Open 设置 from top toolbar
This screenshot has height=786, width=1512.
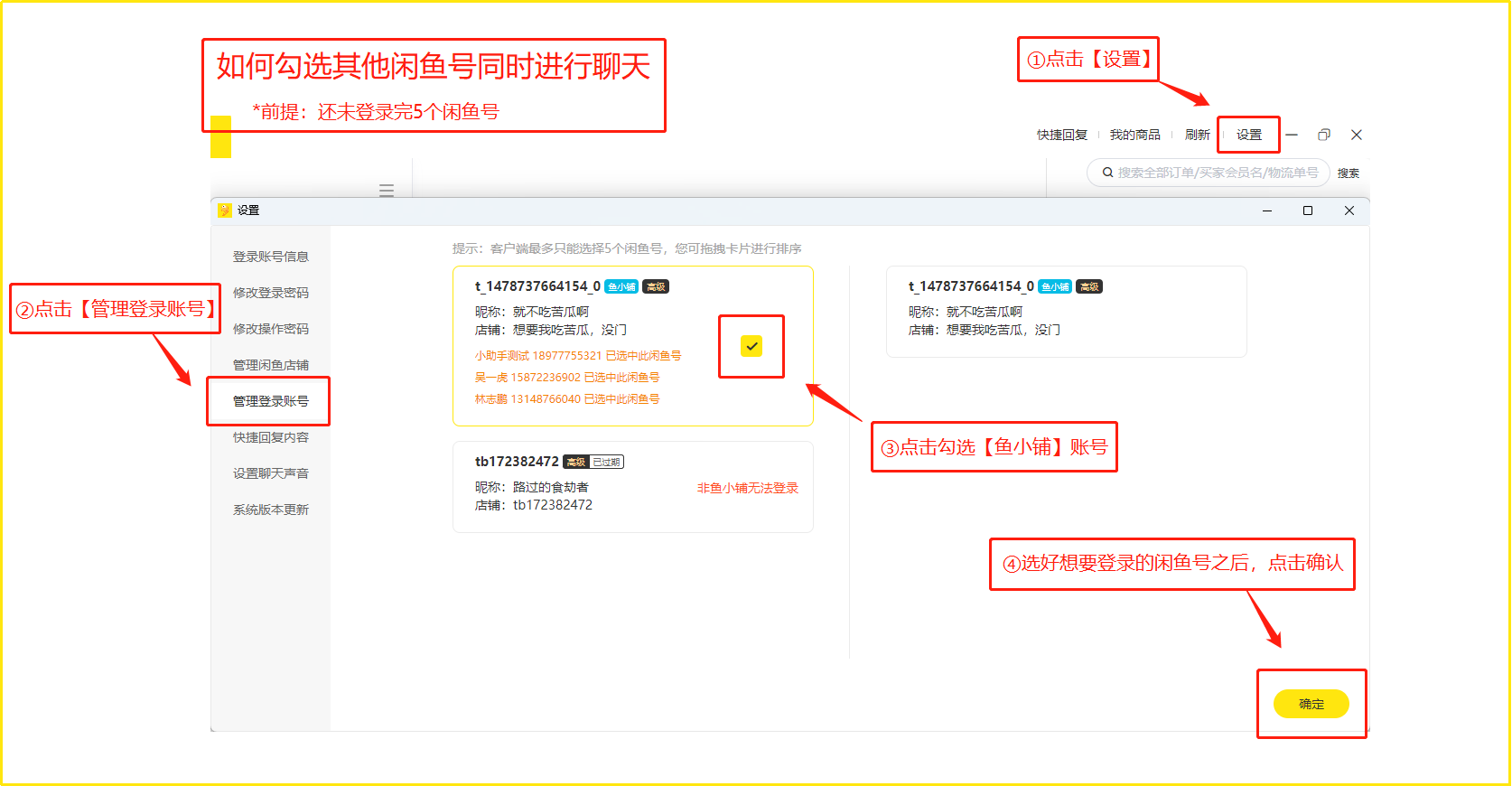click(1248, 136)
